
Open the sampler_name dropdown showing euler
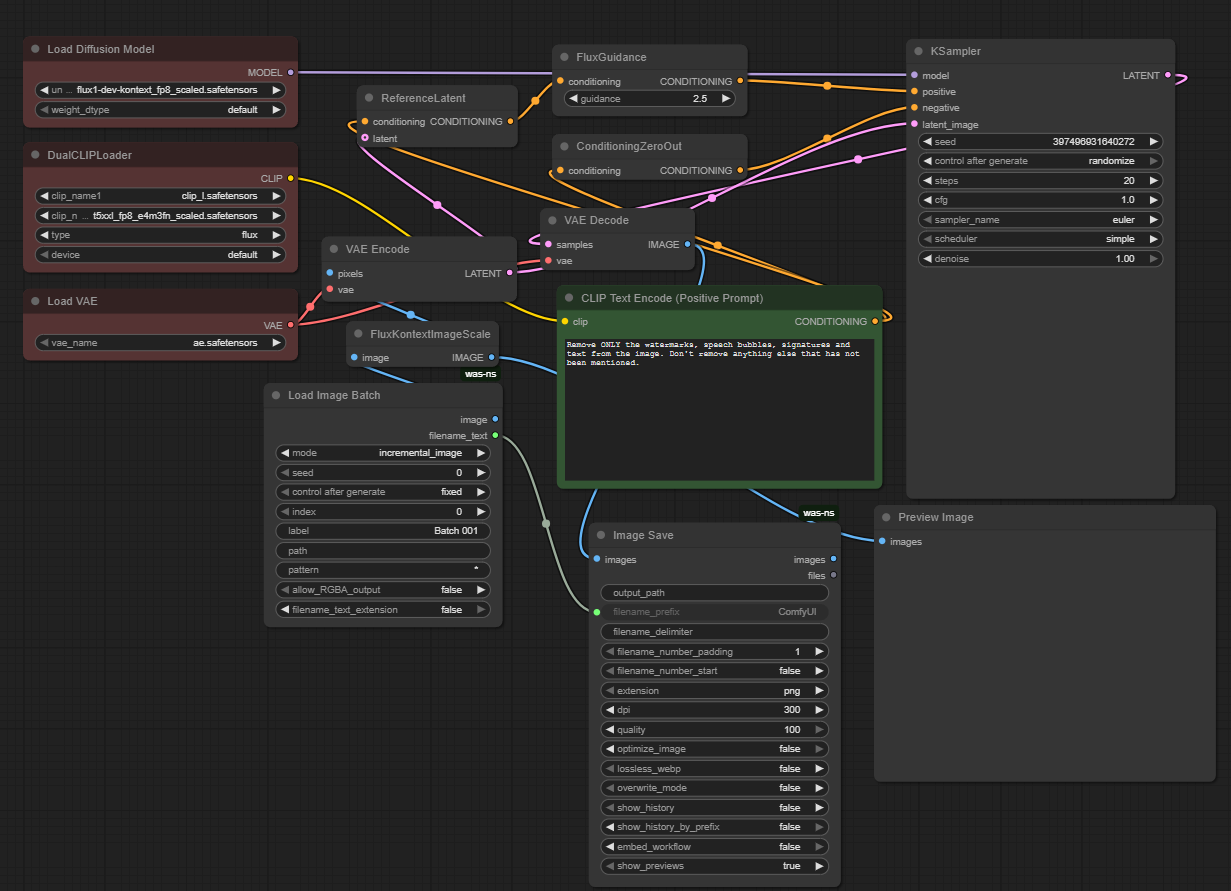[1040, 220]
